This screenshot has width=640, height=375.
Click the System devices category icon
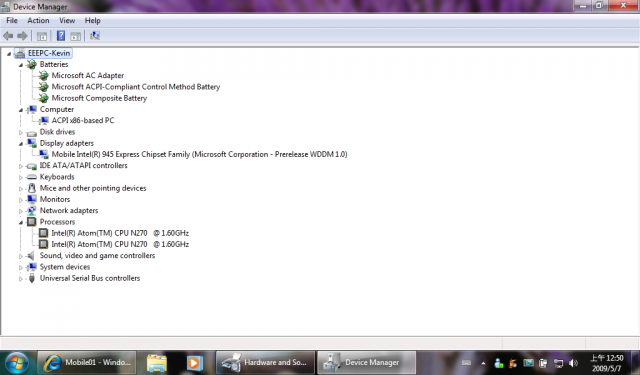(x=31, y=267)
